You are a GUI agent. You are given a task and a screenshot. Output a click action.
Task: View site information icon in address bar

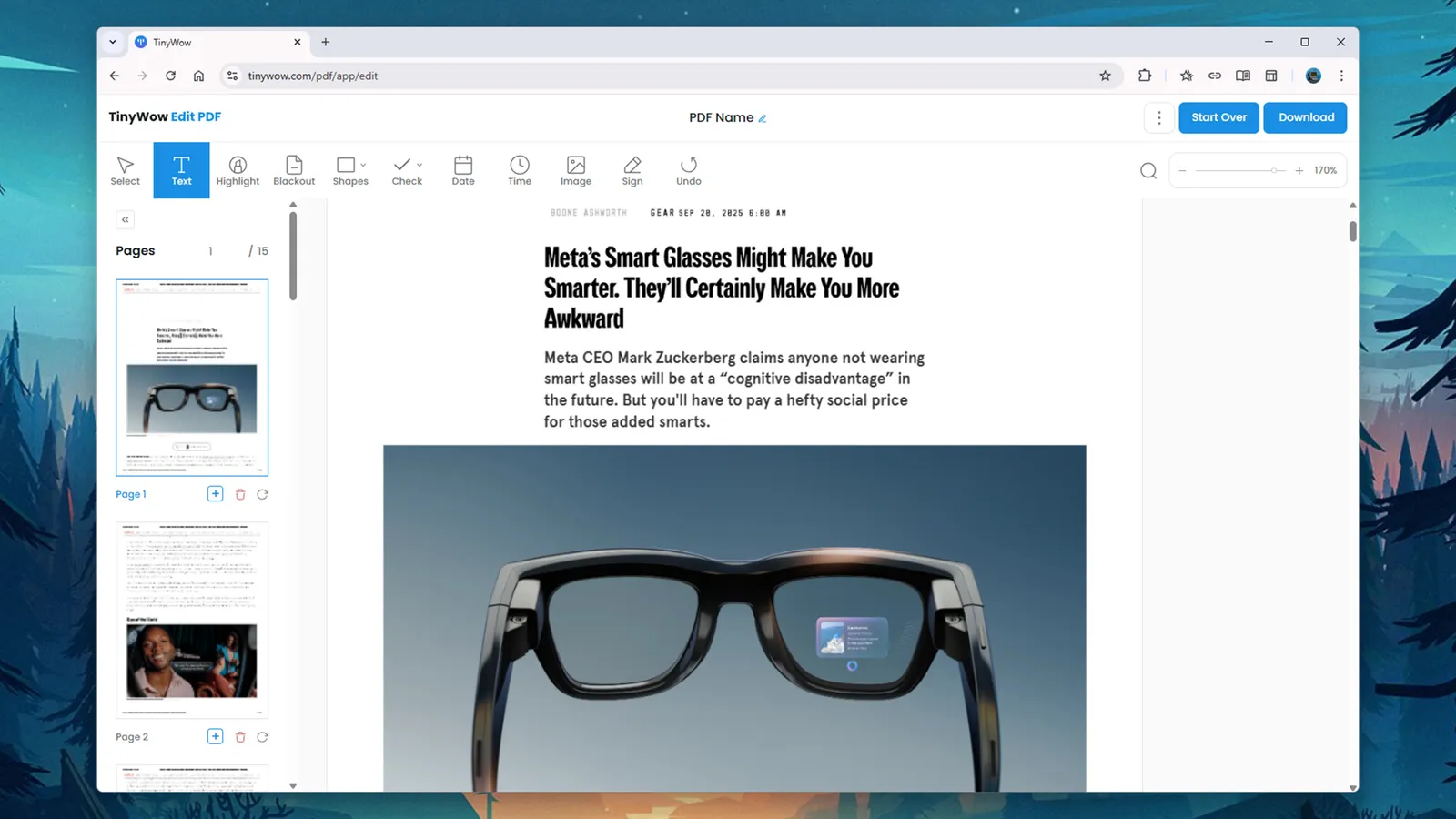click(x=232, y=76)
